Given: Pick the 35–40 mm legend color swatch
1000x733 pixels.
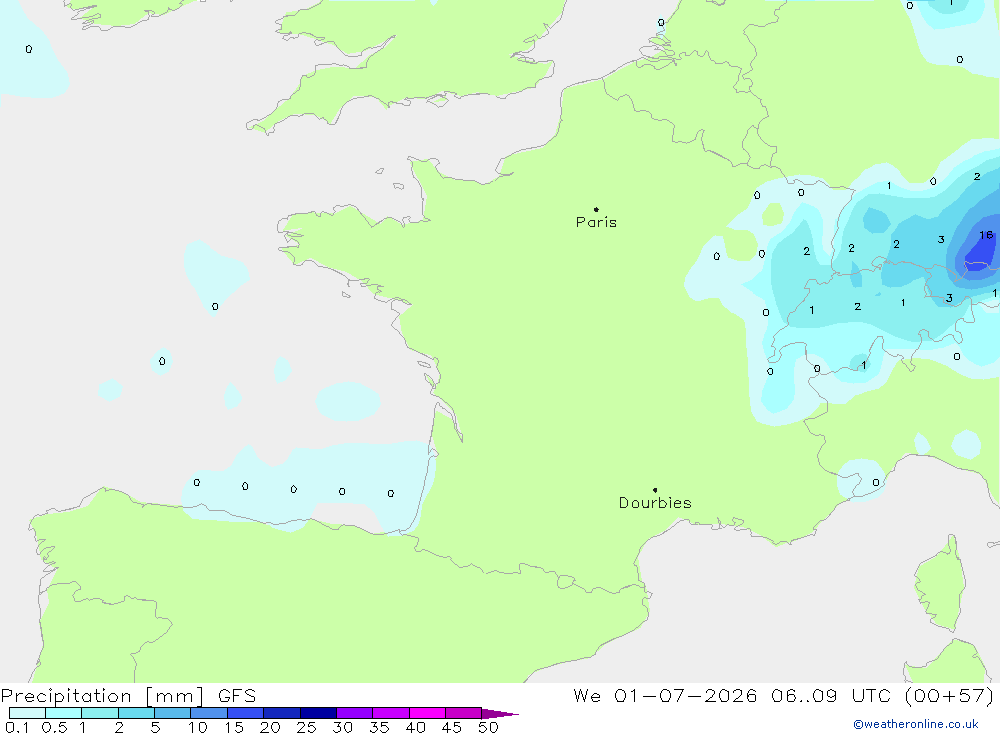Looking at the screenshot, I should coord(391,713).
